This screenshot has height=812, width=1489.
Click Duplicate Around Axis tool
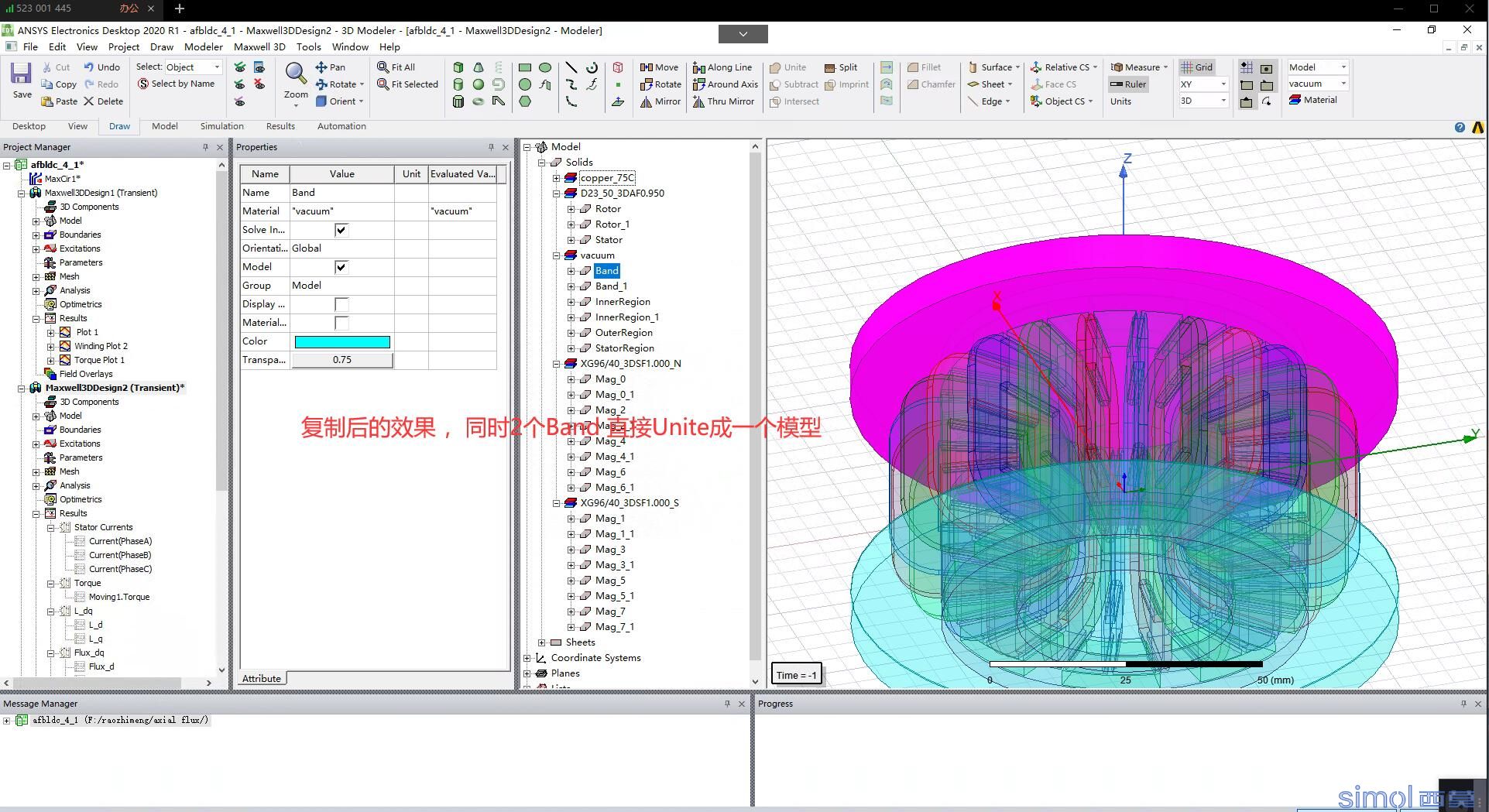[726, 84]
